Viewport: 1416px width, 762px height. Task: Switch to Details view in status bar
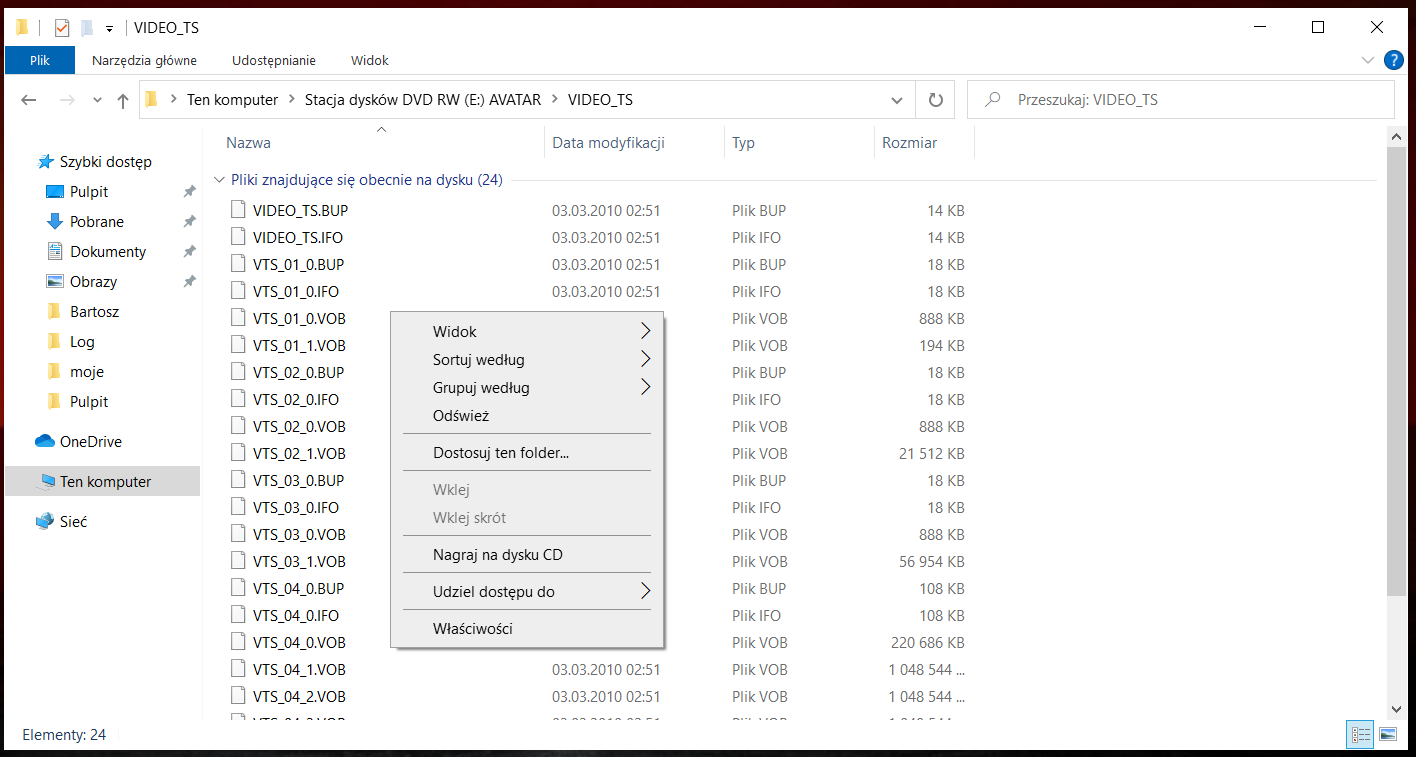(1361, 734)
